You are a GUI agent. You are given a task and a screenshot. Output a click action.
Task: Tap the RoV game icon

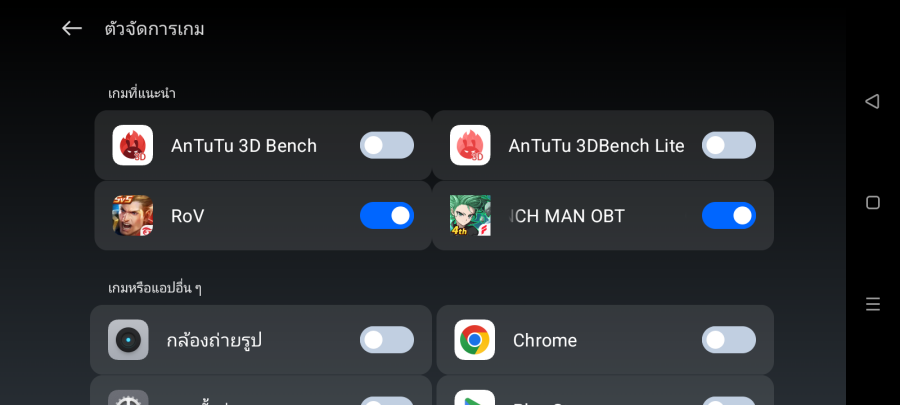tap(133, 215)
